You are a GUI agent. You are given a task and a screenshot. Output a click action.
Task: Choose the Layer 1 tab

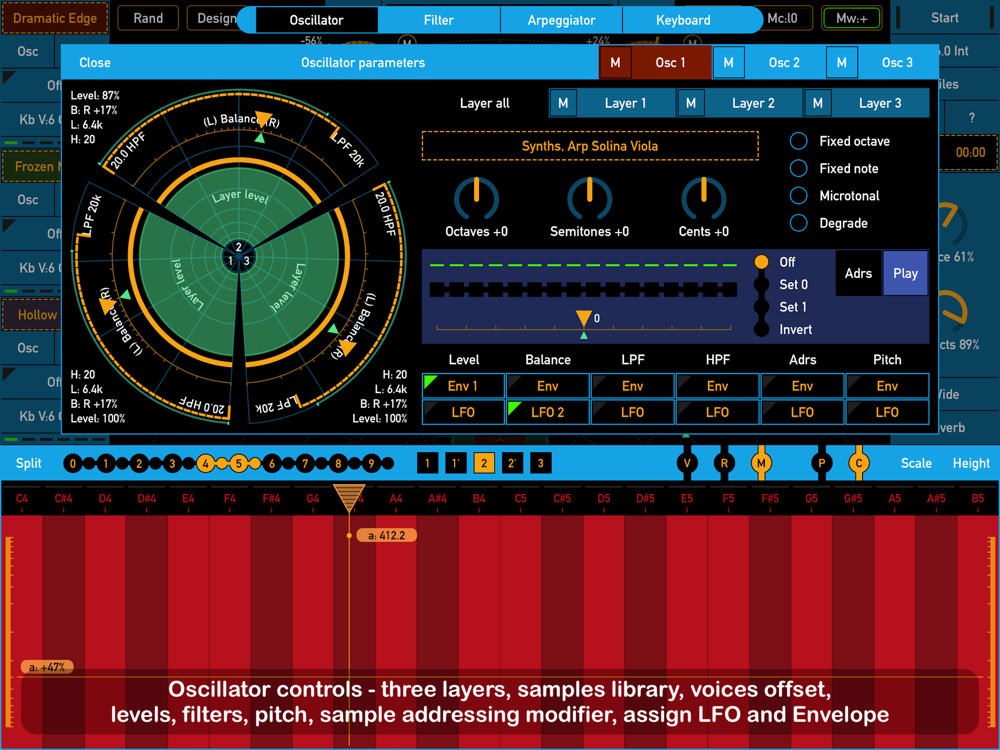(x=626, y=103)
